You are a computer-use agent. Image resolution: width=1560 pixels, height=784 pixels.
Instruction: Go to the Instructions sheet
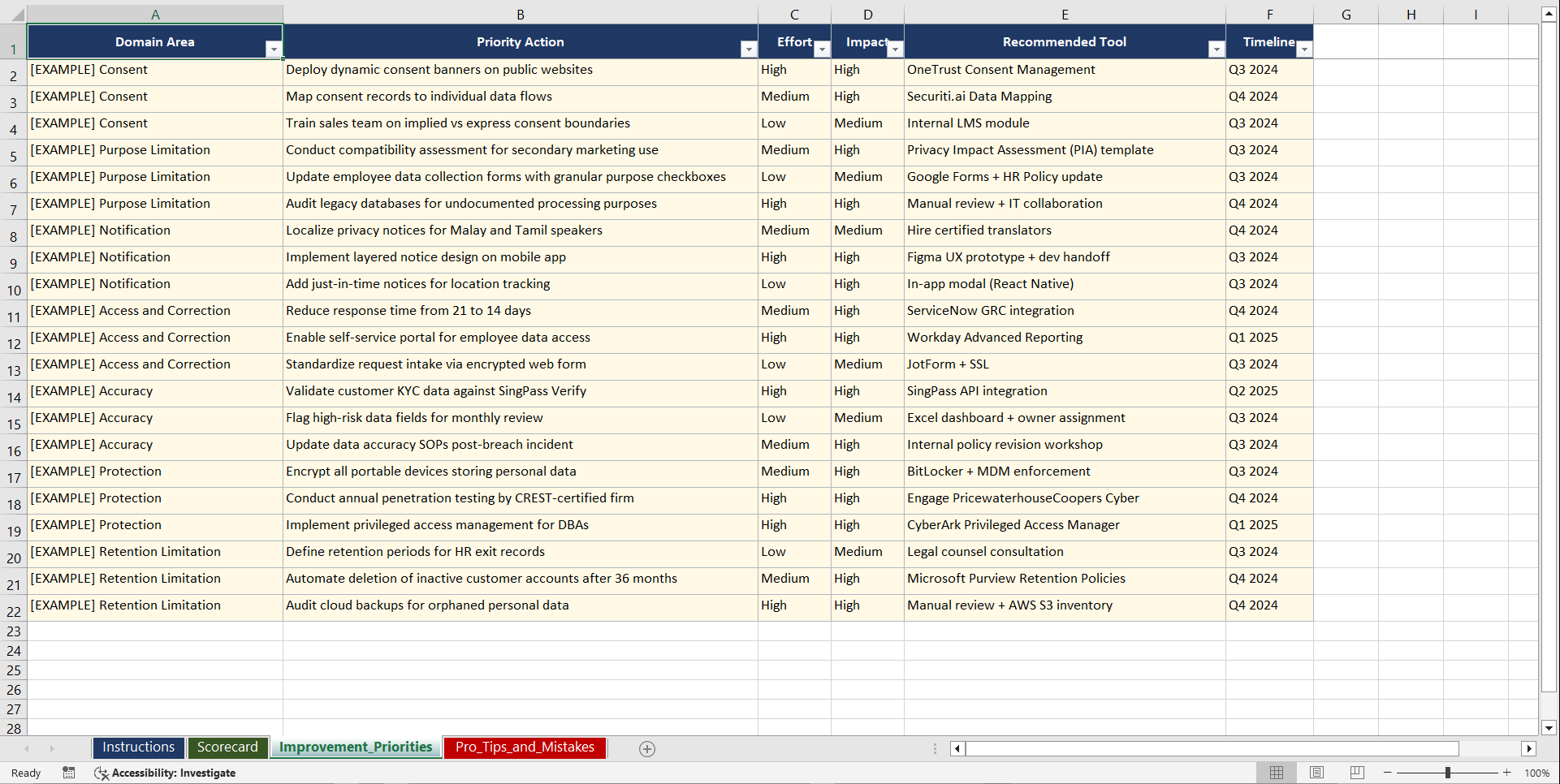[x=138, y=747]
